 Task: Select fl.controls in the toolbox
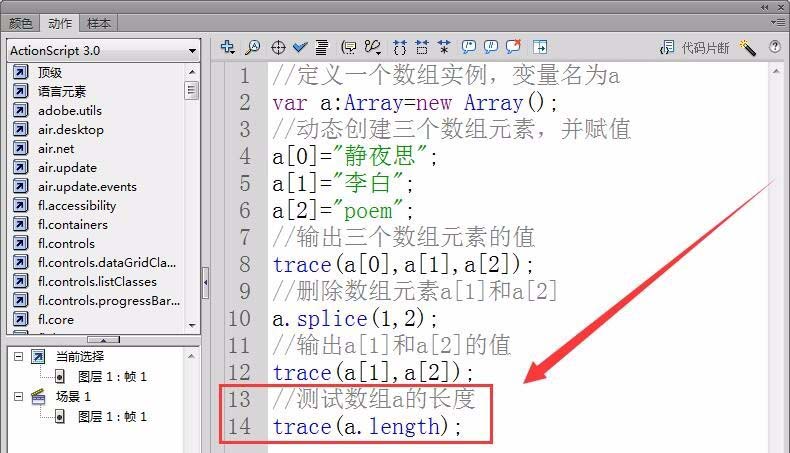tap(66, 243)
